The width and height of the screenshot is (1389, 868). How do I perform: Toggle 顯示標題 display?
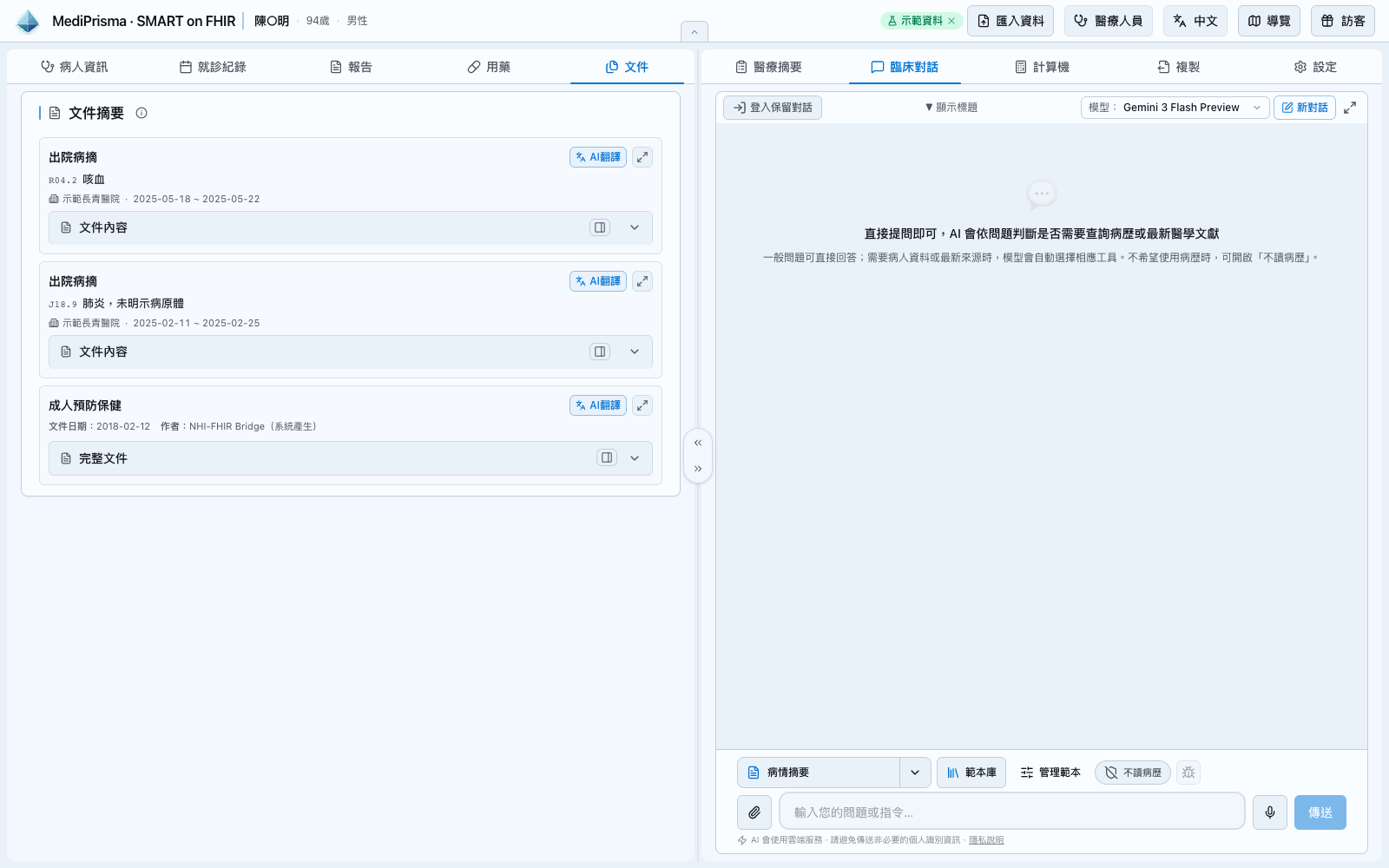pyautogui.click(x=951, y=108)
